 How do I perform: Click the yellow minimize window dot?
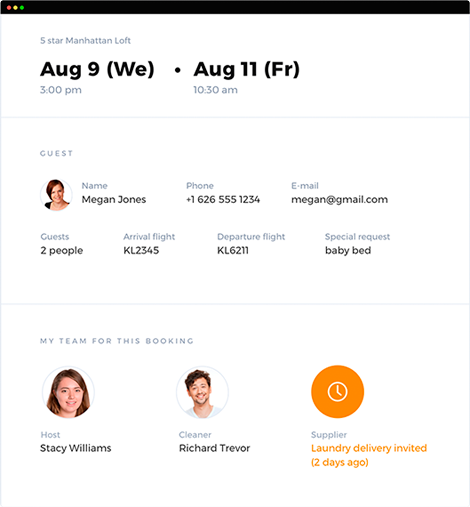coord(15,7)
